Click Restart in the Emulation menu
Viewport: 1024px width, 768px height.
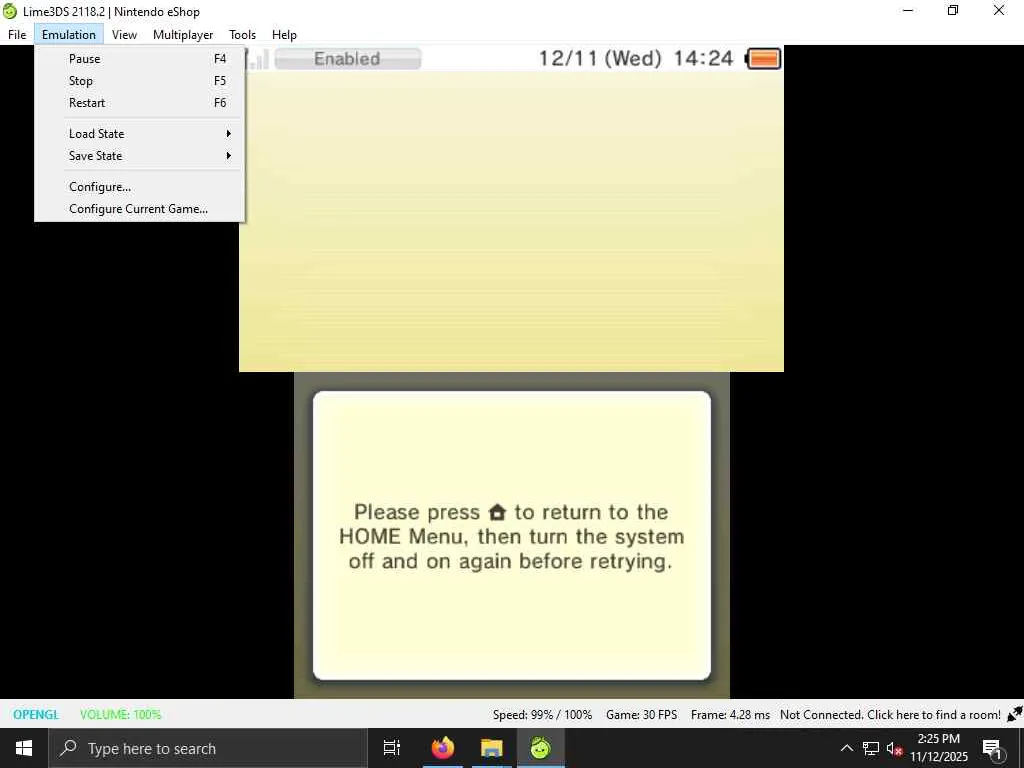[x=140, y=103]
